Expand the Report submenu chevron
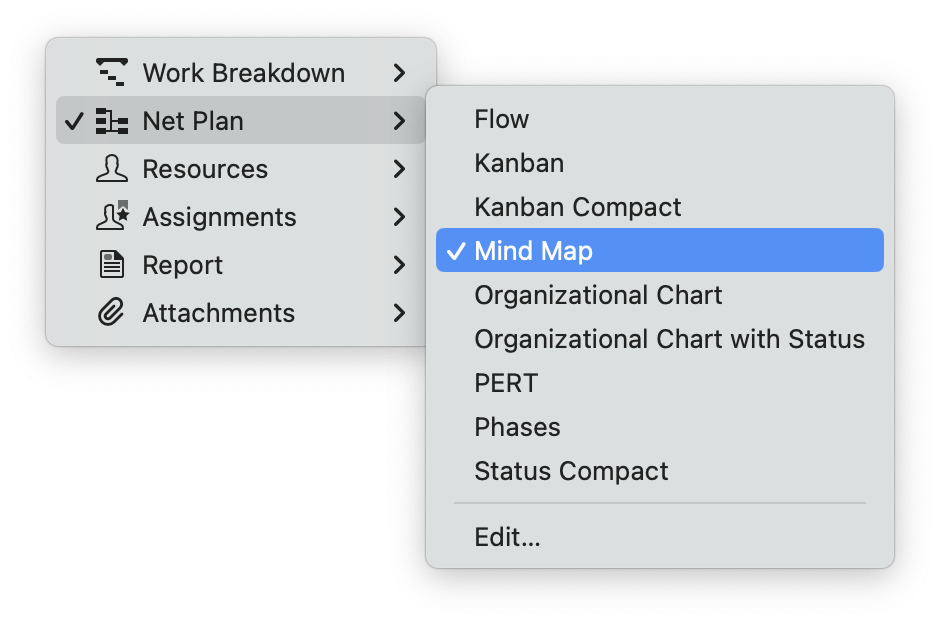The image size is (940, 622). click(x=399, y=264)
